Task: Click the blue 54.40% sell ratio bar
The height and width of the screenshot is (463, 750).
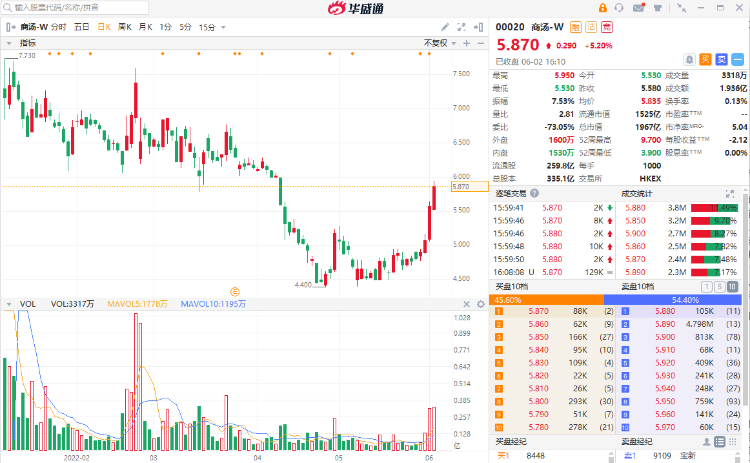Action: pos(673,300)
